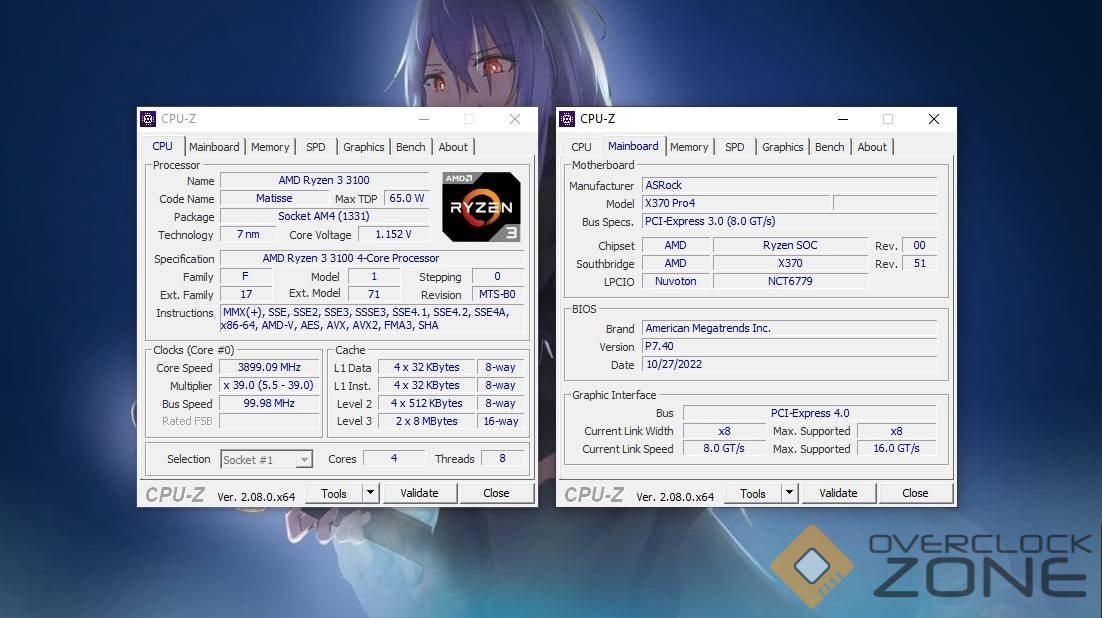Click Close button in left CPU-Z window
Screen dimensions: 1102x618
point(496,494)
